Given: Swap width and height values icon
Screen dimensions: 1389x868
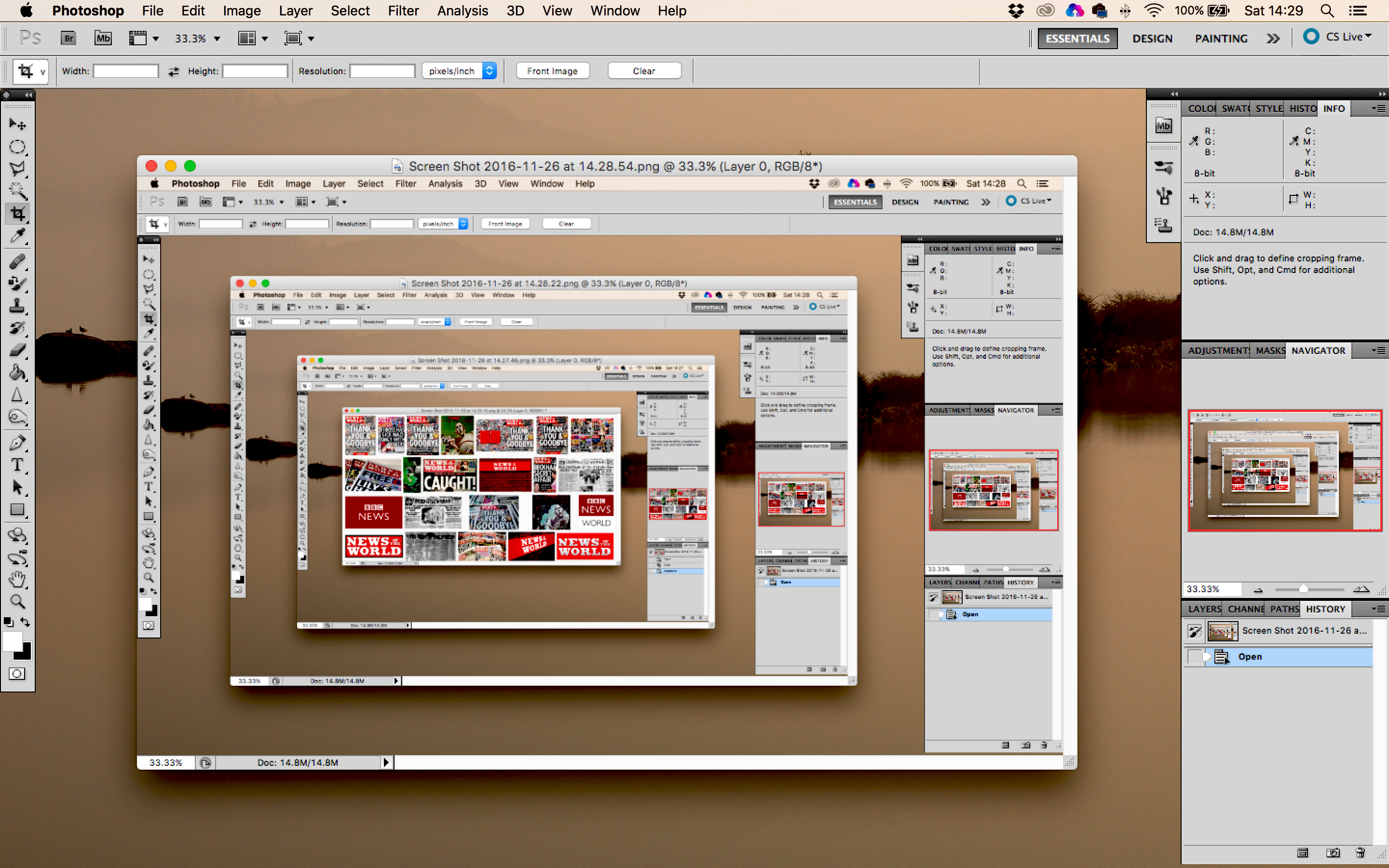Looking at the screenshot, I should 173,71.
